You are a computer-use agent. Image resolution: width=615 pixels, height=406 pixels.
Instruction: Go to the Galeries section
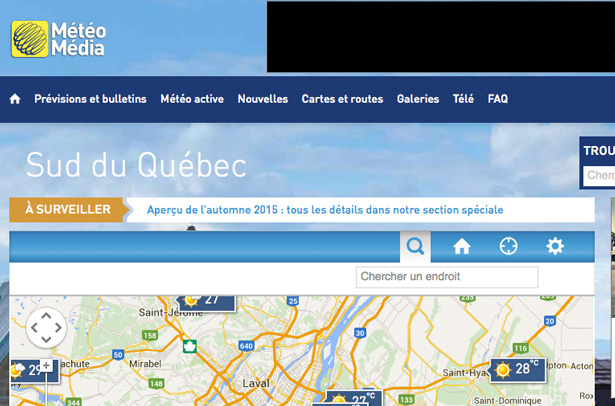pos(417,99)
